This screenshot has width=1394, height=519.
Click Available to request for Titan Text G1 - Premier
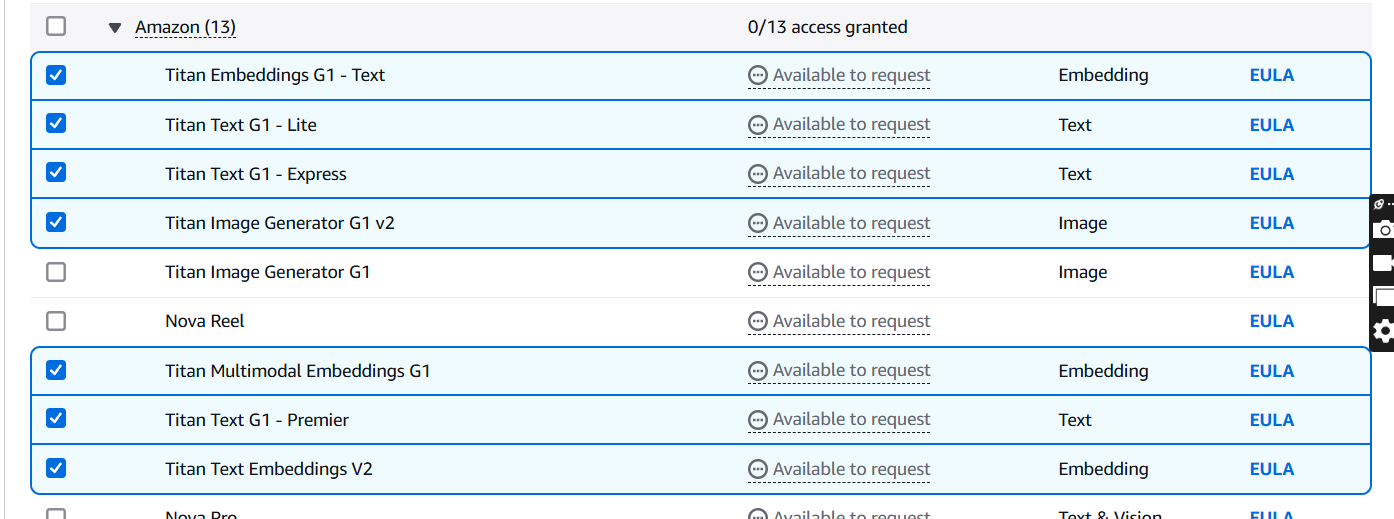click(851, 420)
